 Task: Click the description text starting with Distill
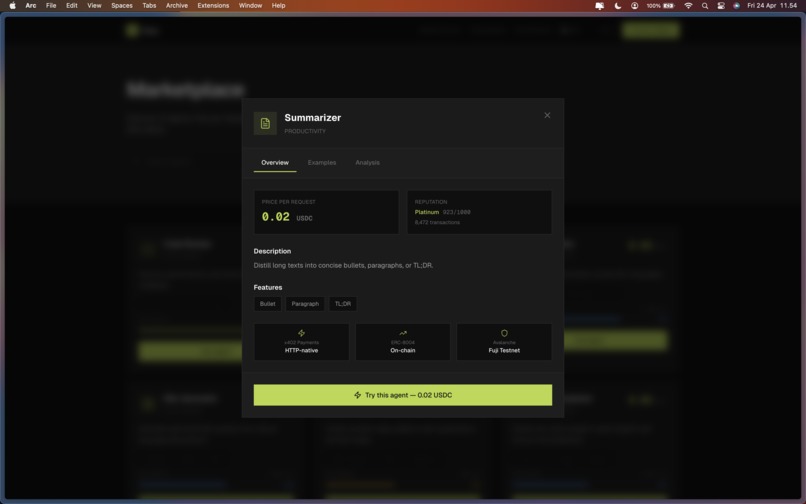click(x=343, y=265)
